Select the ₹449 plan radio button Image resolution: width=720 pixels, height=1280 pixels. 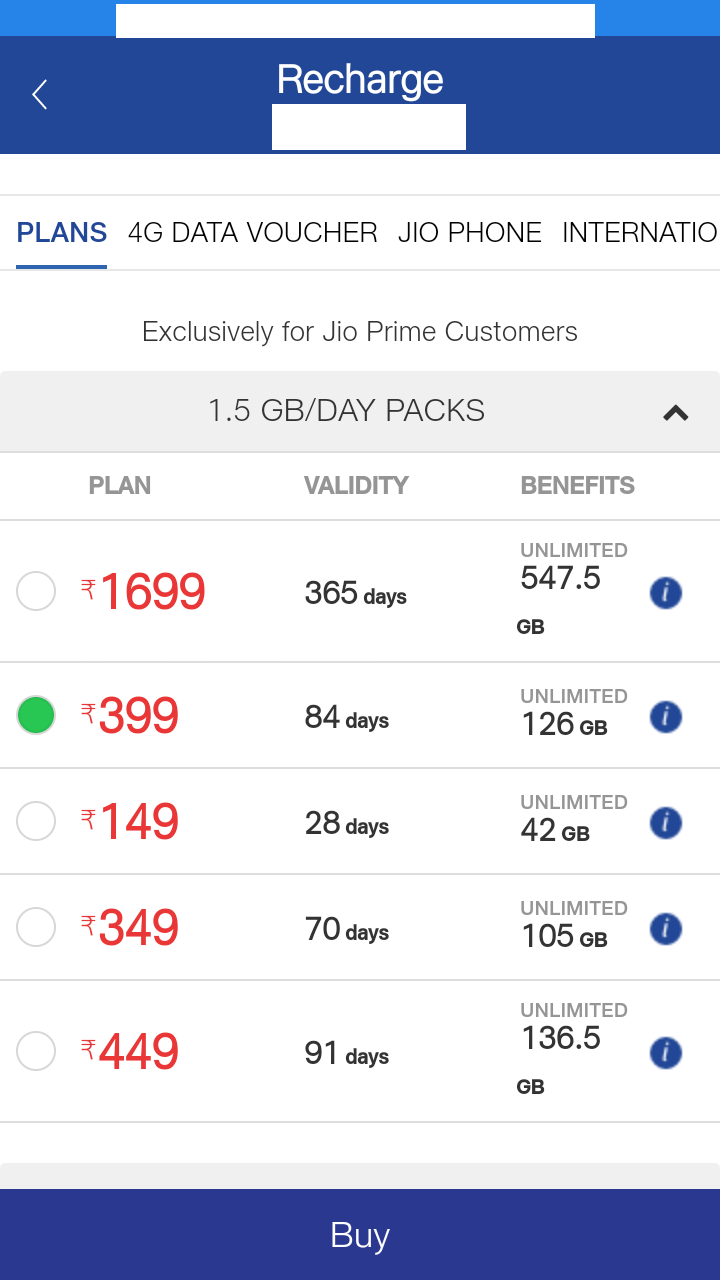click(36, 1052)
